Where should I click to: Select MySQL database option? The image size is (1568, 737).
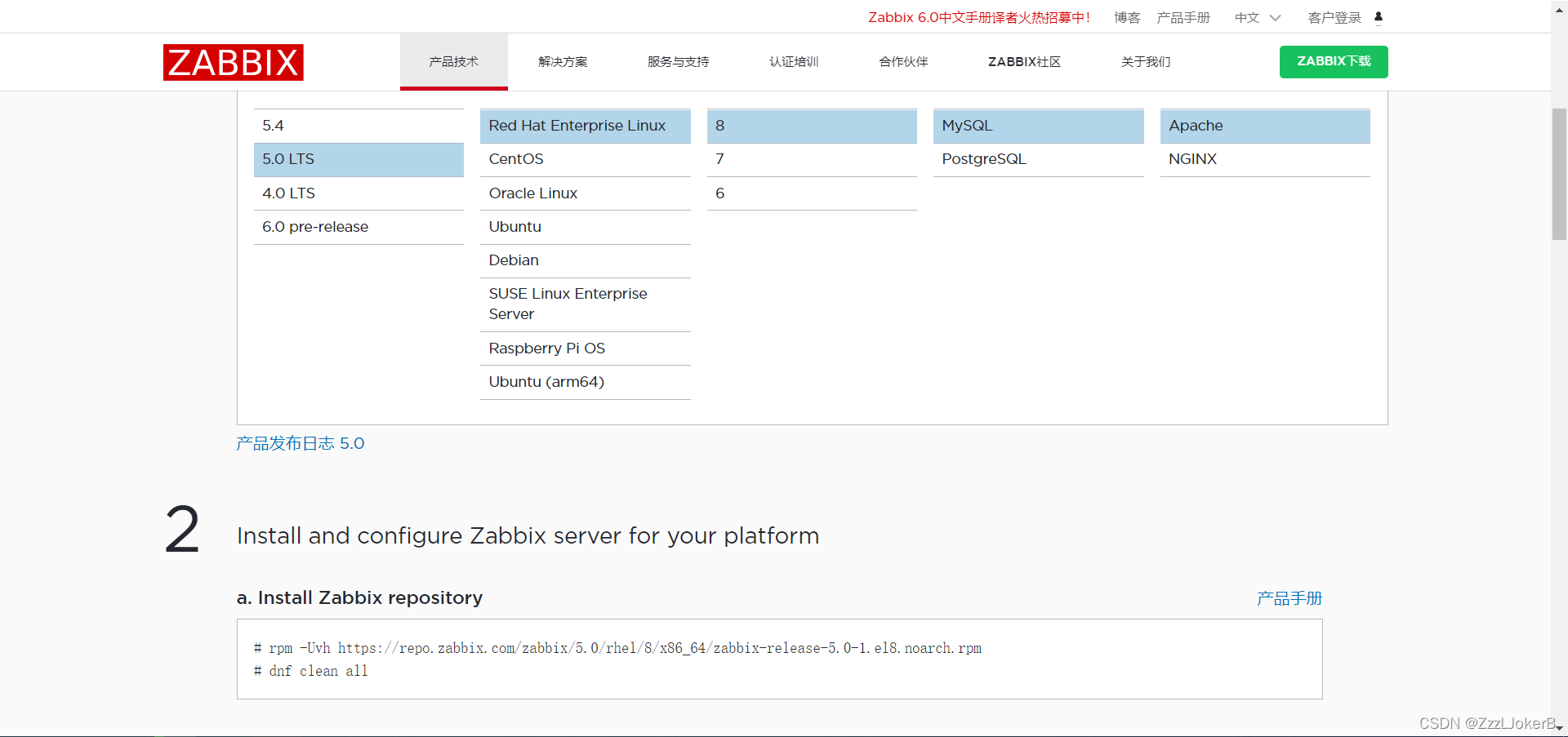coord(1038,126)
